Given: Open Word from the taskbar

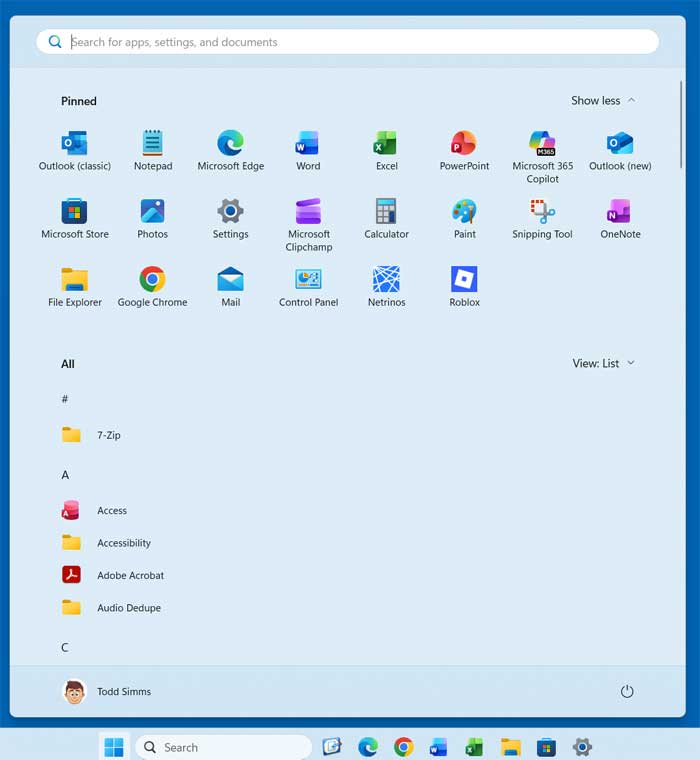Looking at the screenshot, I should pos(439,747).
